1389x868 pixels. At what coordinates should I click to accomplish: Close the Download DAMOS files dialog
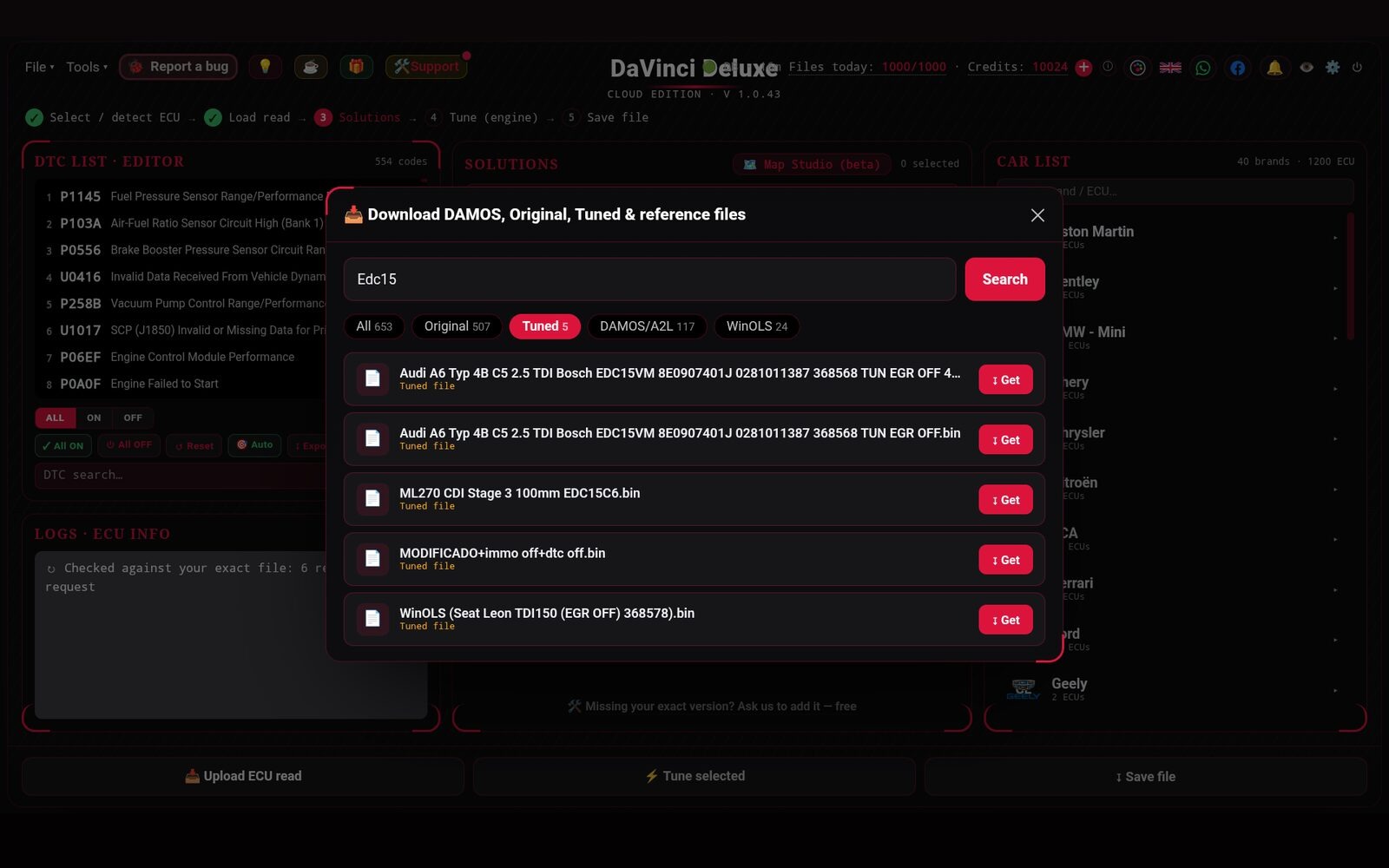[x=1037, y=215]
